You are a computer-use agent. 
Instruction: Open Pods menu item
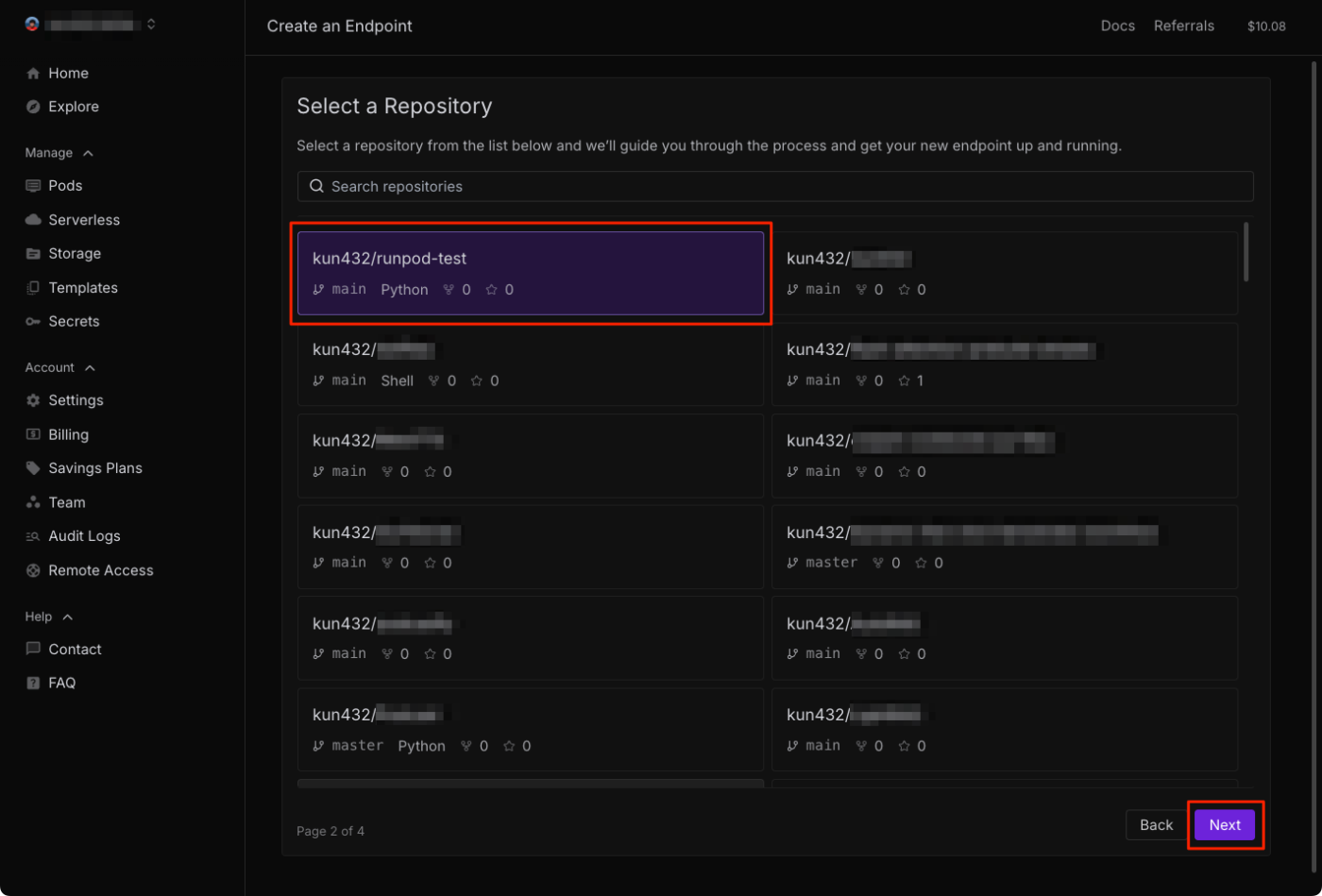(65, 186)
